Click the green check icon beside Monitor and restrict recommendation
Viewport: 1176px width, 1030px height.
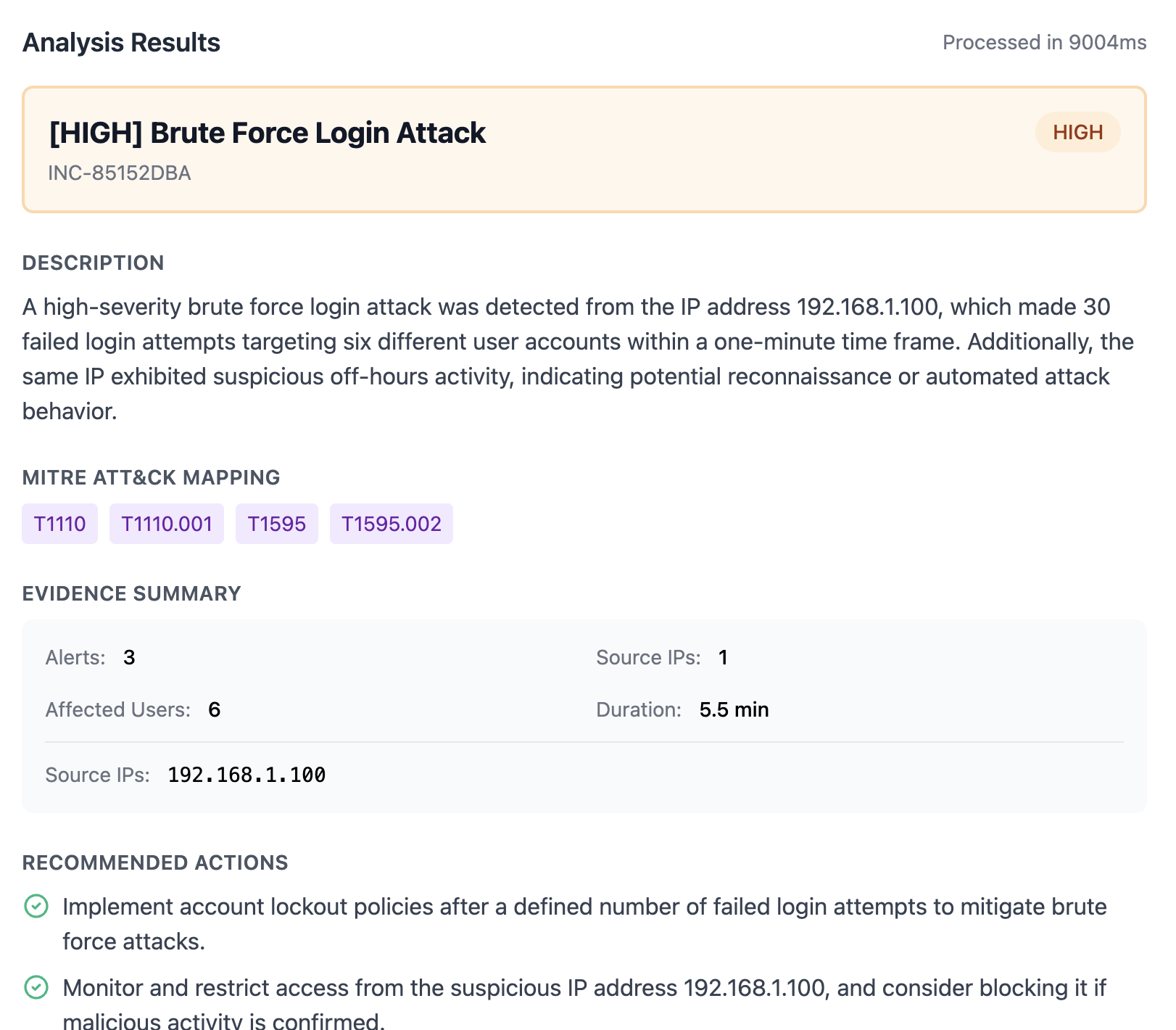point(36,987)
